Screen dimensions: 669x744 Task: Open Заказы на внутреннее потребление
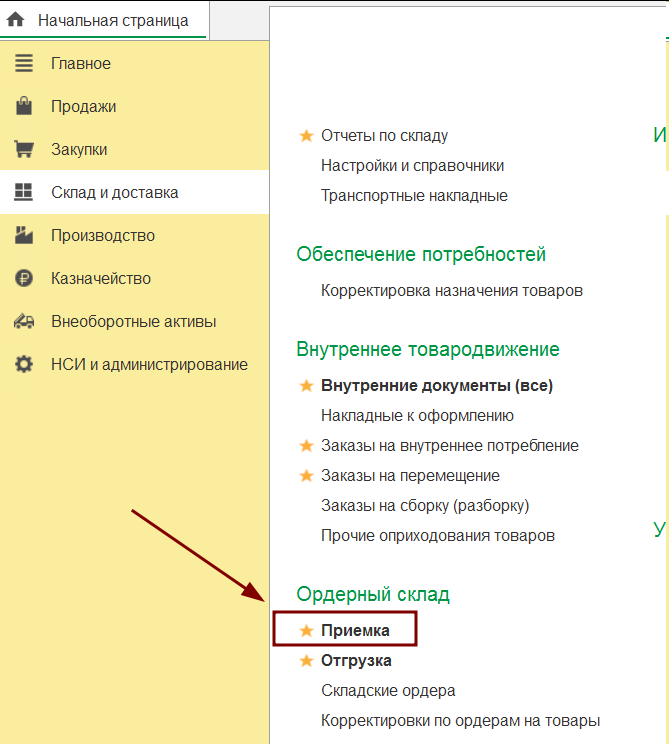point(450,446)
